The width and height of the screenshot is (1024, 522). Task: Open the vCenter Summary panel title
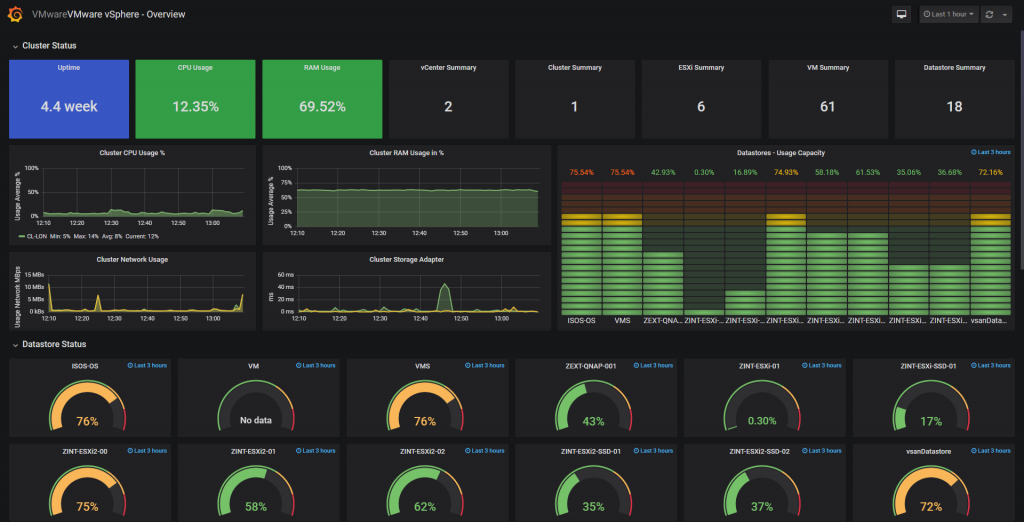tap(448, 67)
